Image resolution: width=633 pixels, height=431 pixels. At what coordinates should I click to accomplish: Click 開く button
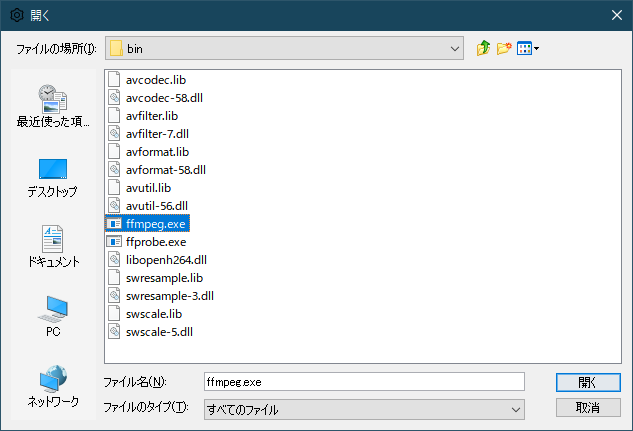[588, 382]
